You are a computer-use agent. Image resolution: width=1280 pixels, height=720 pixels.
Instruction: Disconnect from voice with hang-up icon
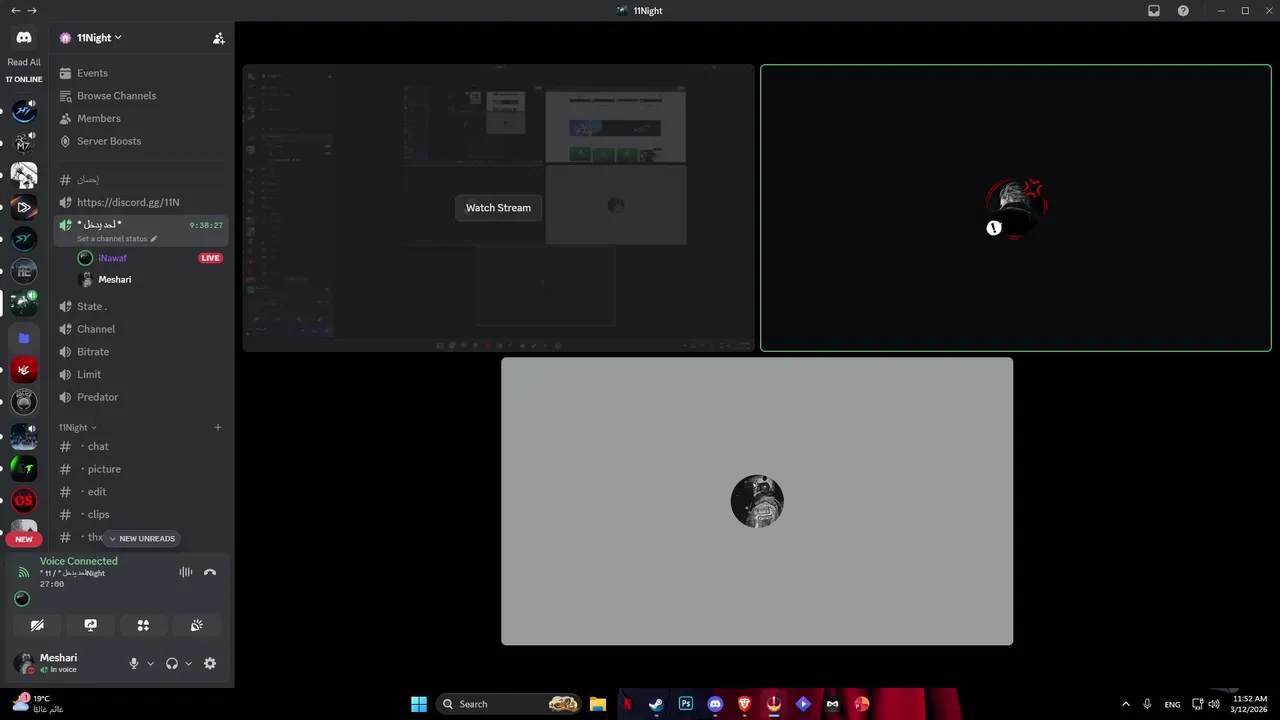click(210, 572)
